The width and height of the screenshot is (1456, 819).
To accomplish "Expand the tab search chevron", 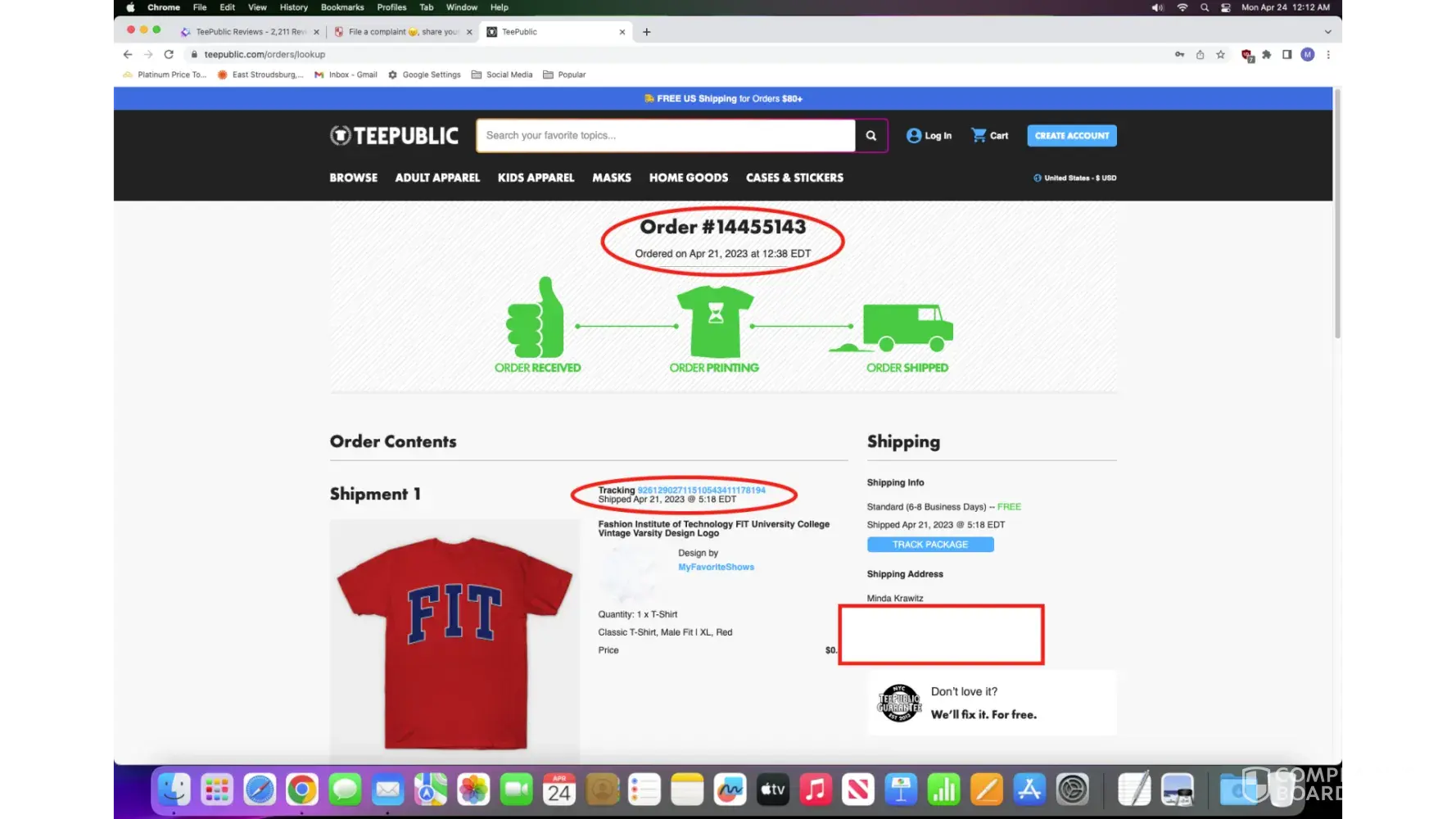I will (x=1327, y=32).
